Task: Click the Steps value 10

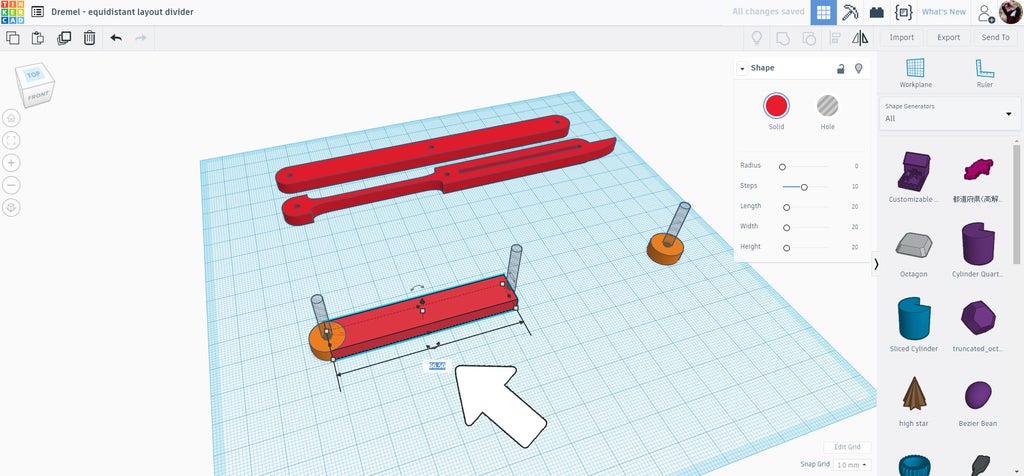Action: tap(854, 187)
